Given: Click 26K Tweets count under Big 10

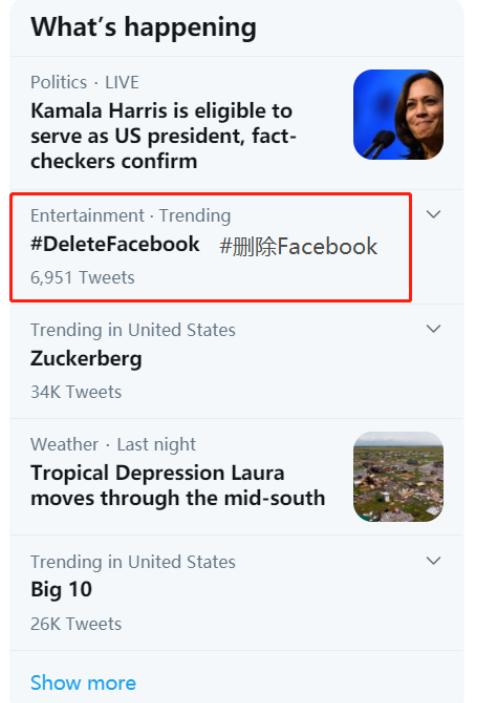Looking at the screenshot, I should 76,624.
